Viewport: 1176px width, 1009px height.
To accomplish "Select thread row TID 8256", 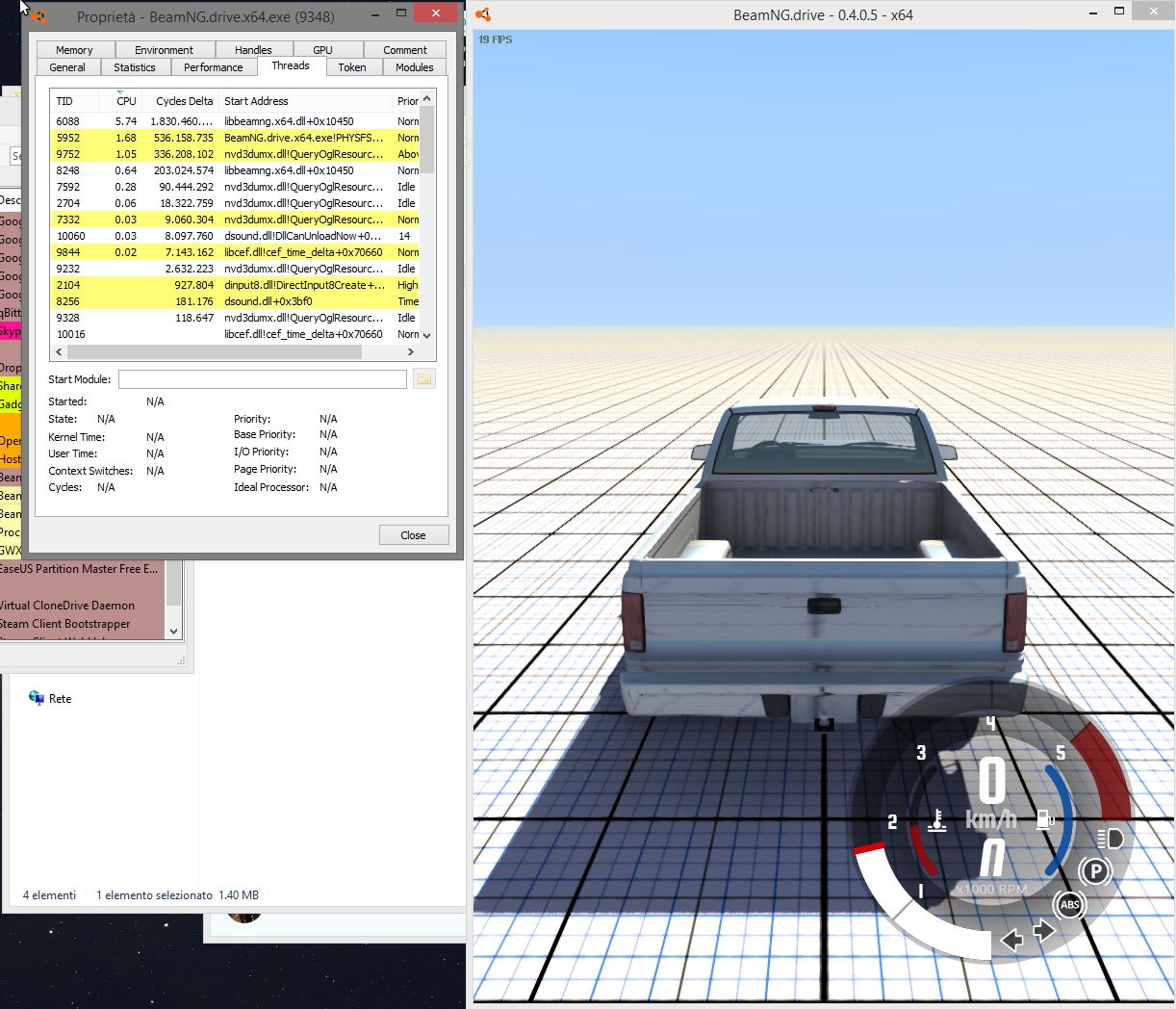I will [236, 301].
